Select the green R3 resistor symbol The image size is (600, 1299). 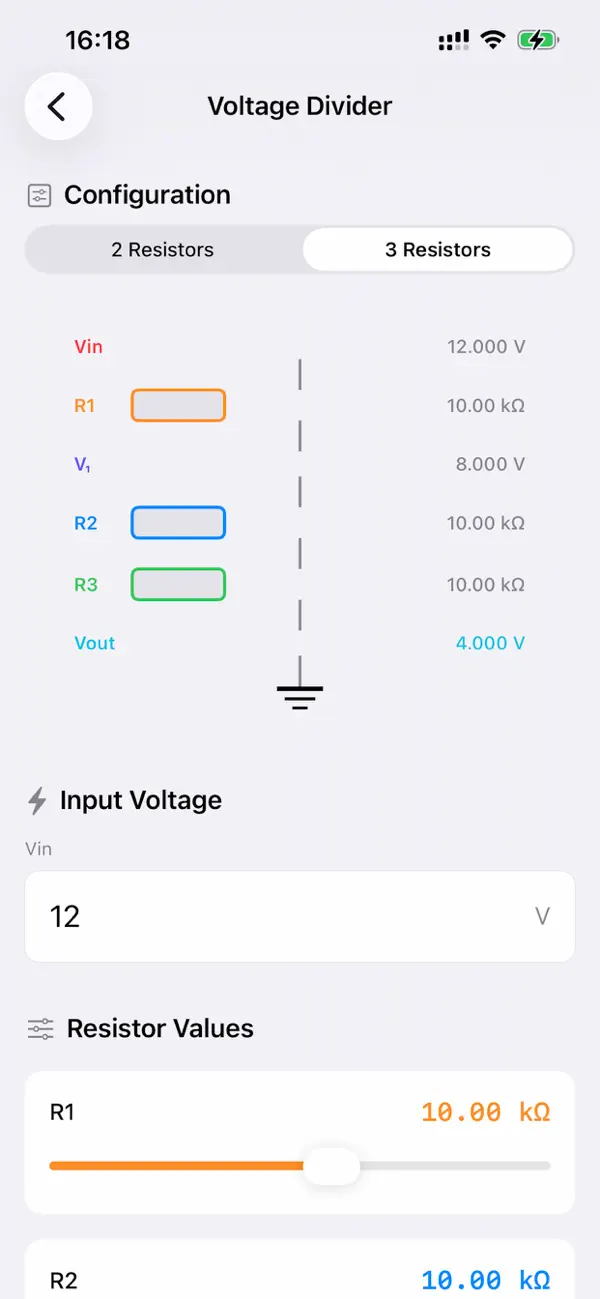(178, 584)
